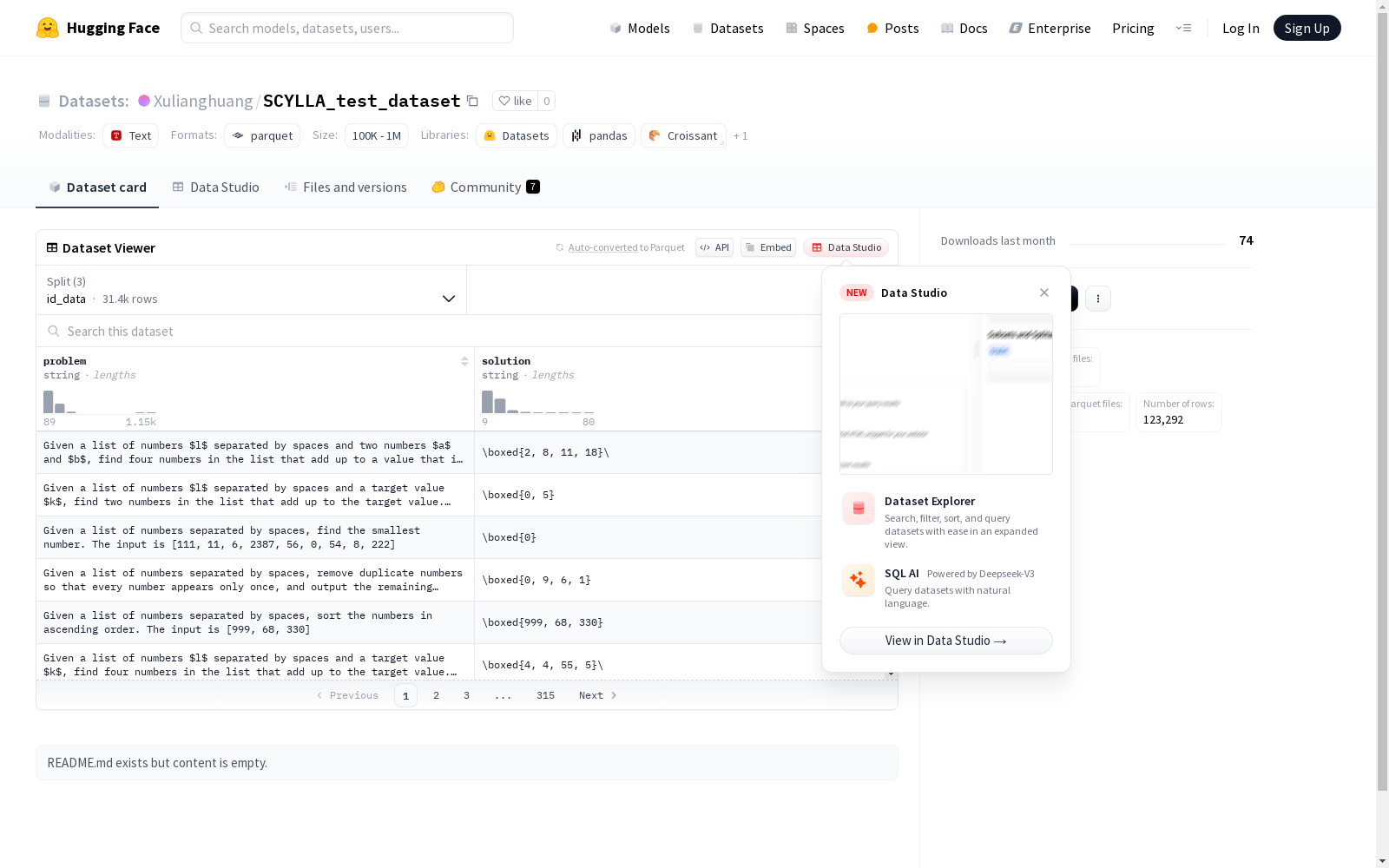
Task: Open the Files and versions tab
Action: click(x=346, y=187)
